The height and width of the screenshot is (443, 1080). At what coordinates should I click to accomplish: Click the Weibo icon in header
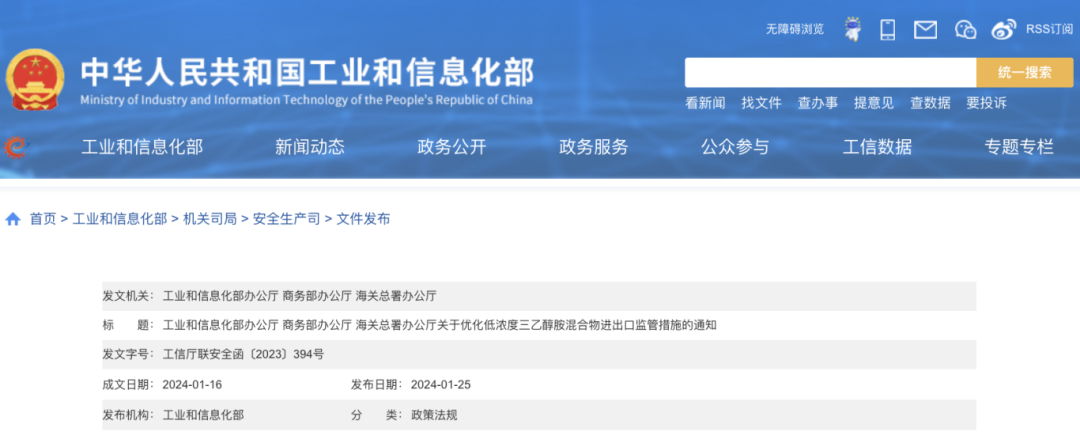click(1004, 29)
